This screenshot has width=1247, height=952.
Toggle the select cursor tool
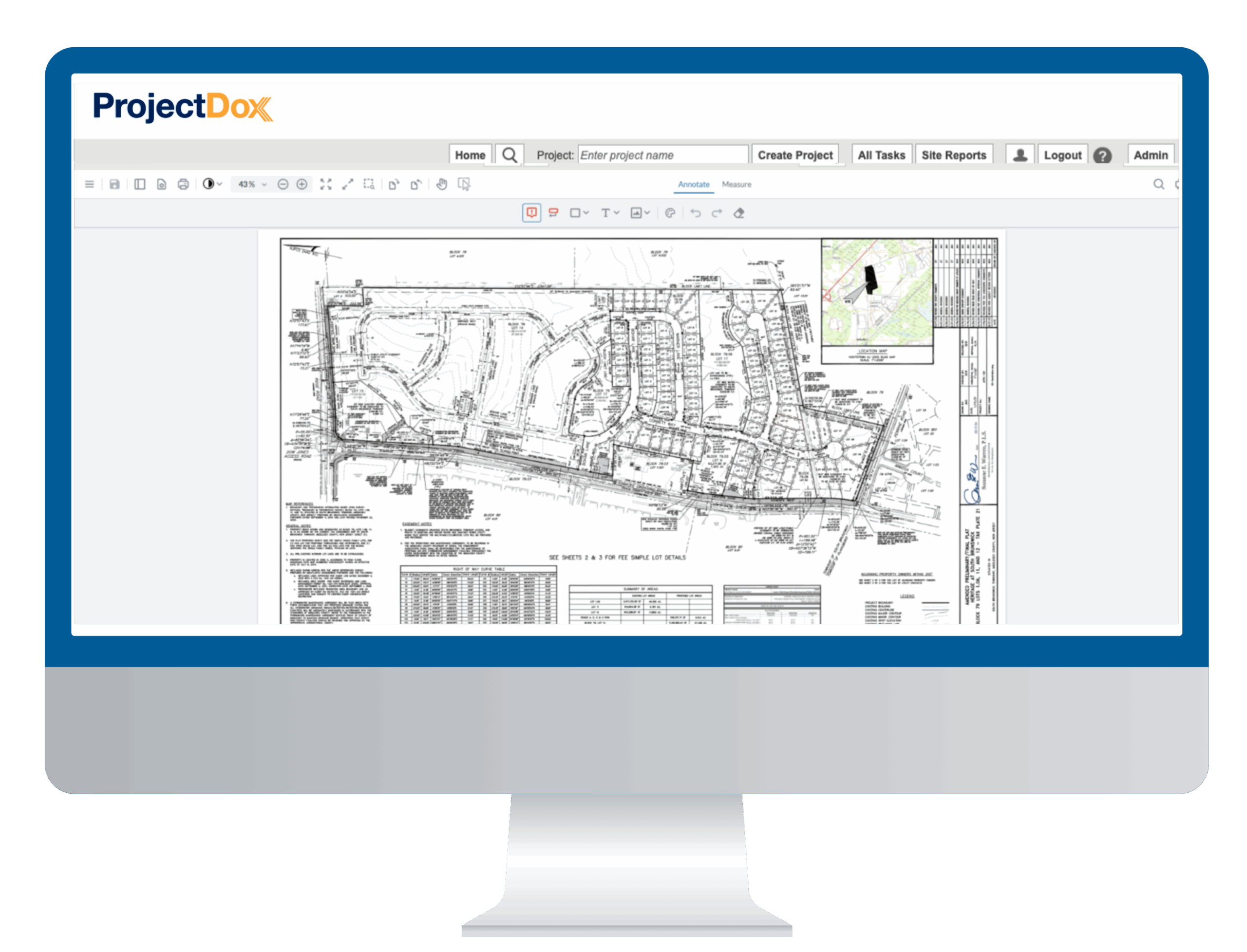coord(464,184)
